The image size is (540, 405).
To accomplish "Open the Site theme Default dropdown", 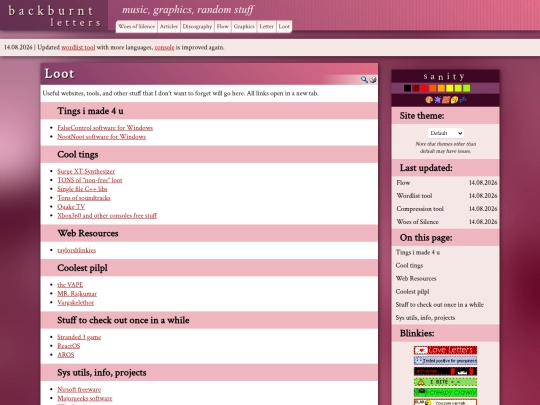I will [446, 133].
